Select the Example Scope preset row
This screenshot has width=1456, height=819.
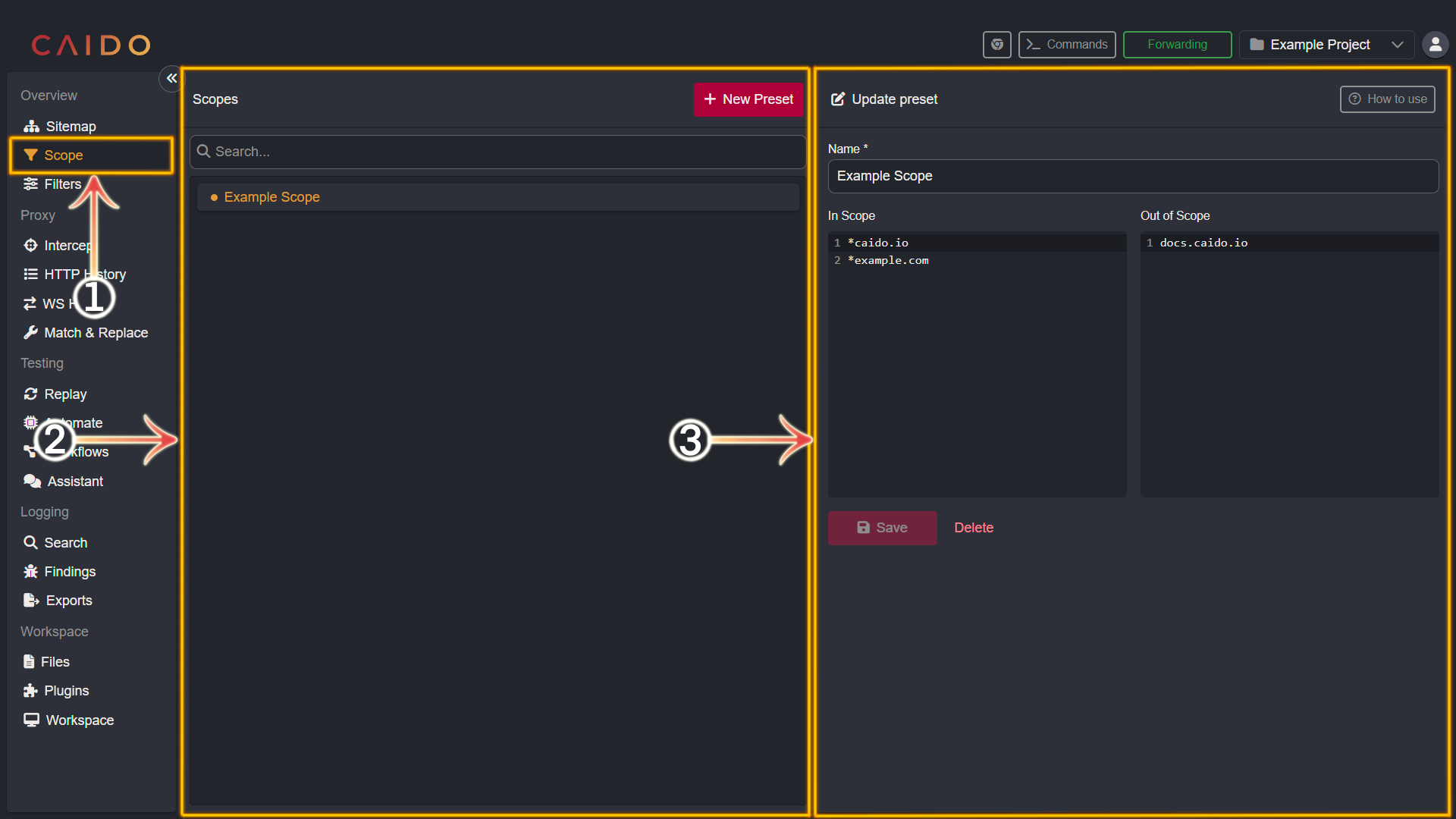coord(497,197)
